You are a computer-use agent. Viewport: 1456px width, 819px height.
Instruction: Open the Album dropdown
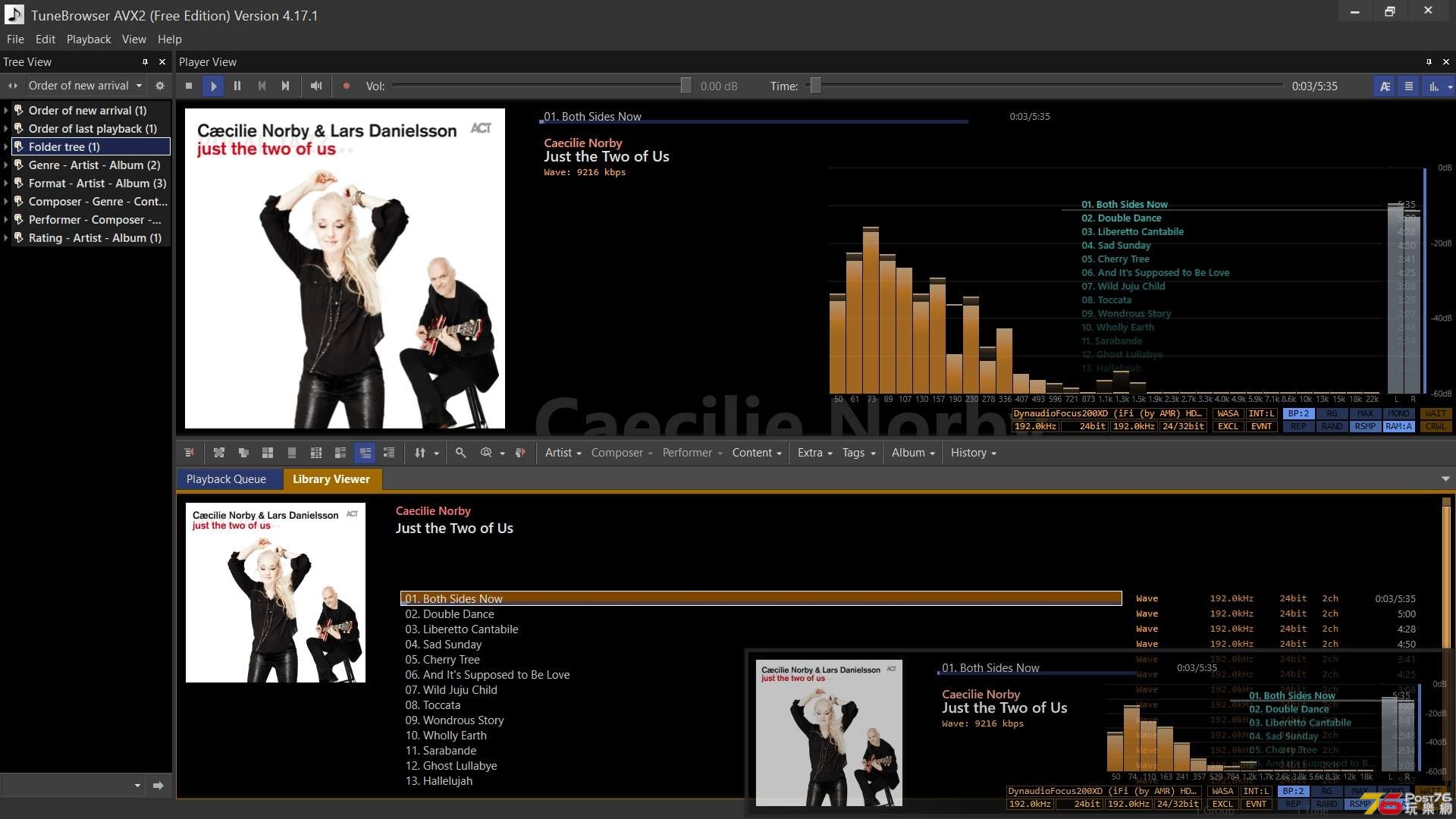click(913, 453)
